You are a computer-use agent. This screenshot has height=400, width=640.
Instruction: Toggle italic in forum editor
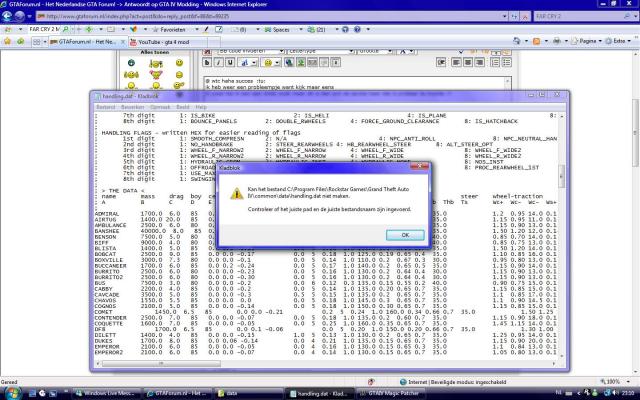[218, 62]
